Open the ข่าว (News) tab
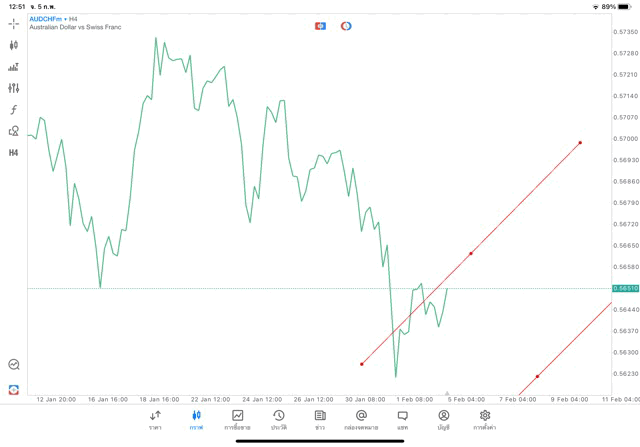The height and width of the screenshot is (447, 640). (x=320, y=419)
